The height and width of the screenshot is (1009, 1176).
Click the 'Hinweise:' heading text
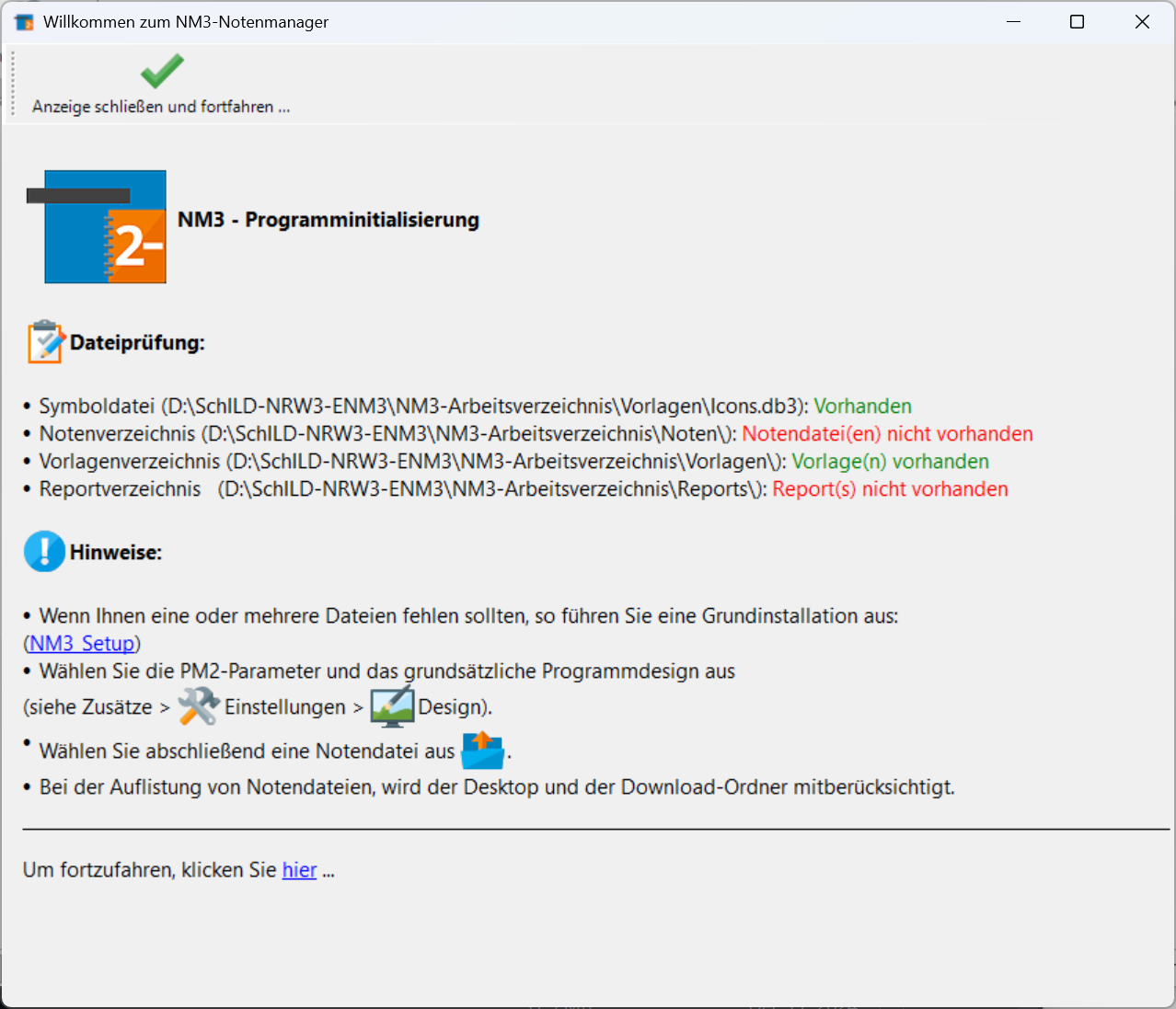click(x=116, y=553)
